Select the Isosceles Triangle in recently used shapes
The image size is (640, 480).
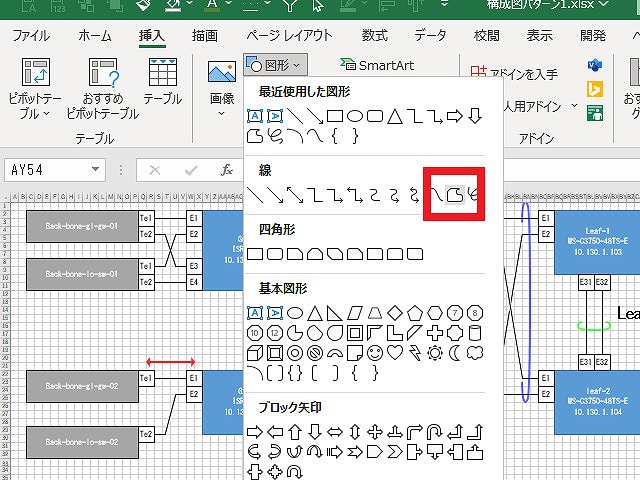coord(395,114)
